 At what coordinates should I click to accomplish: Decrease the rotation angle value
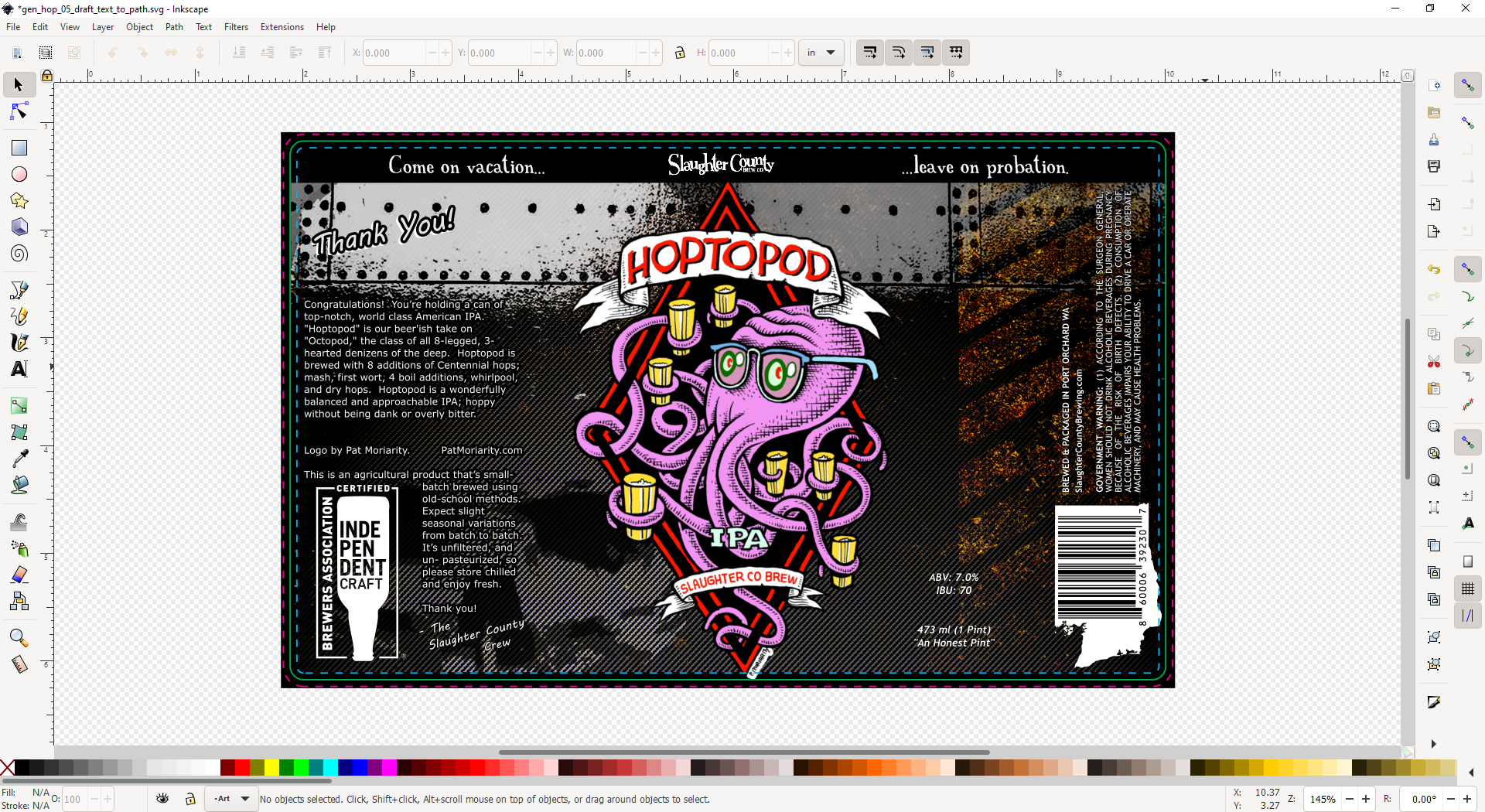tap(1451, 799)
